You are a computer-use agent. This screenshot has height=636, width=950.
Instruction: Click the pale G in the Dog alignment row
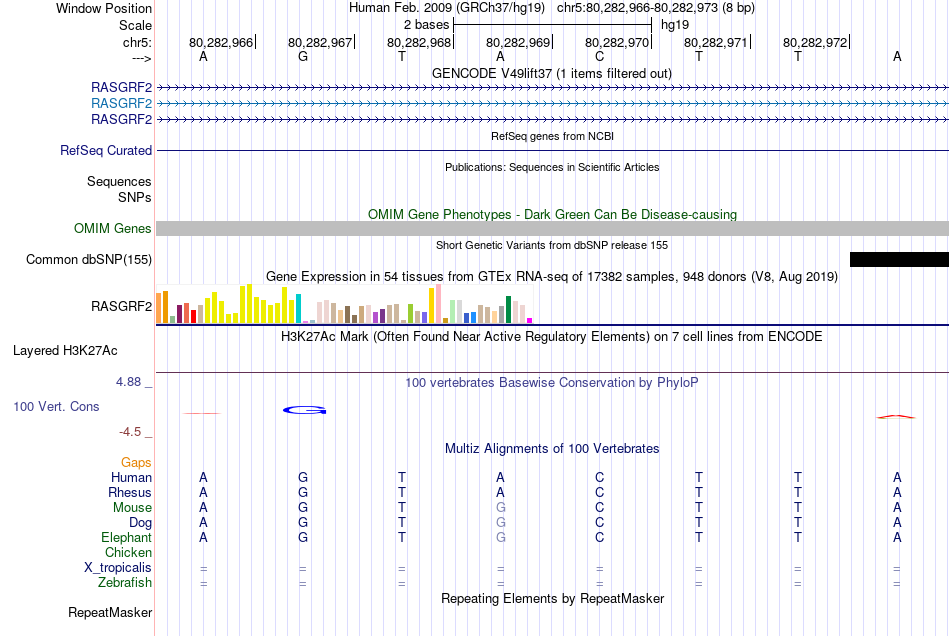(x=500, y=522)
